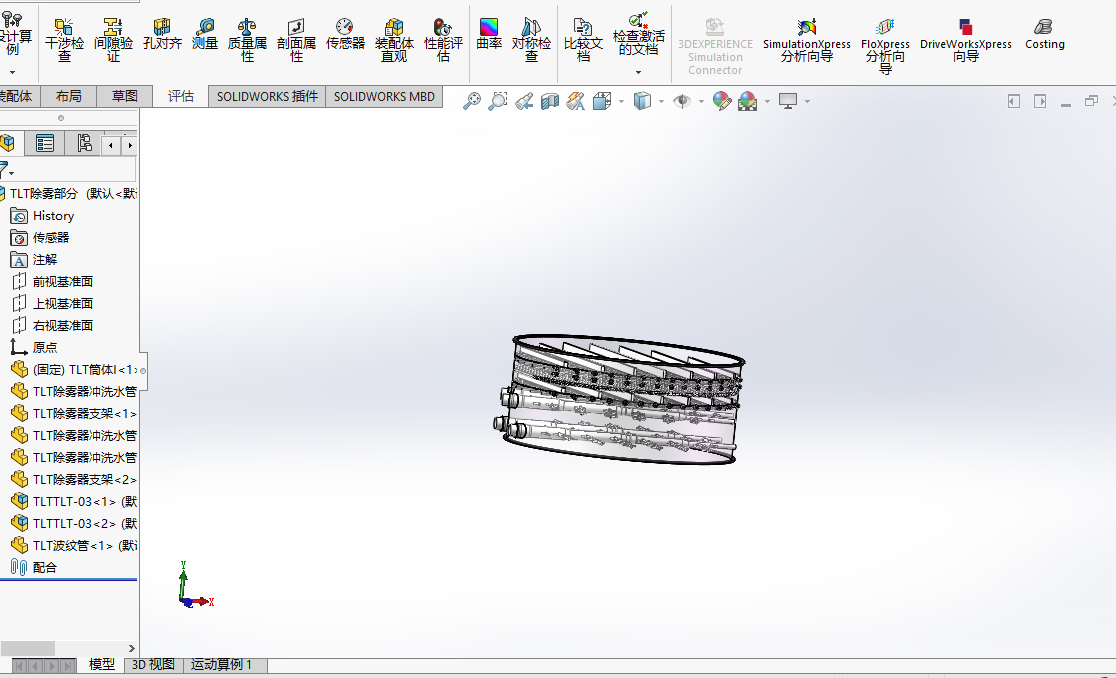1116x678 pixels.
Task: Launch SimulationXpress analysis wizard
Action: 806,41
